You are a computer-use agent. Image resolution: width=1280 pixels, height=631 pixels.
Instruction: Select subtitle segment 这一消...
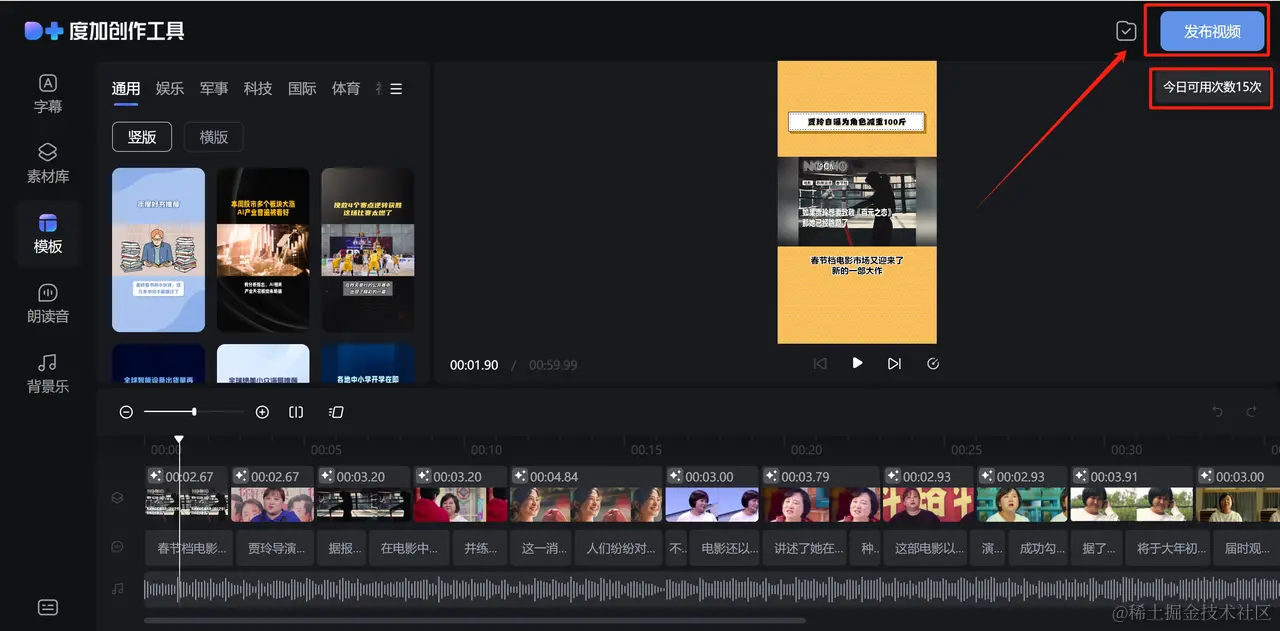pos(542,548)
